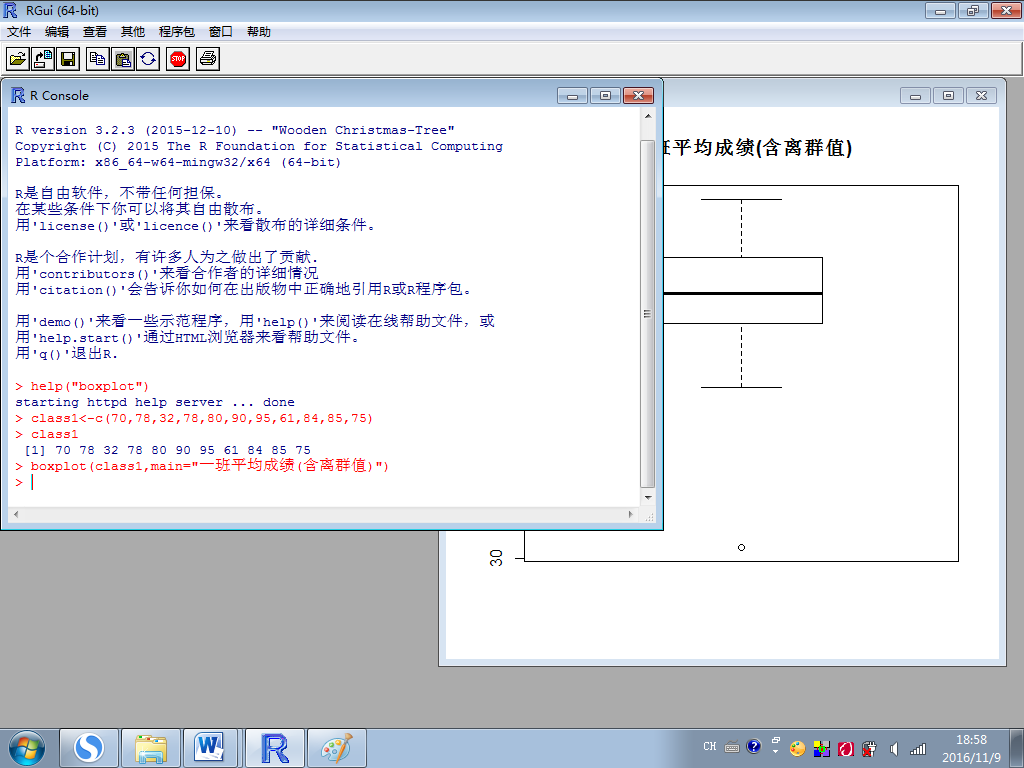Screen dimensions: 1024x768
Task: Click the keyboard icon in system tray
Action: [732, 747]
